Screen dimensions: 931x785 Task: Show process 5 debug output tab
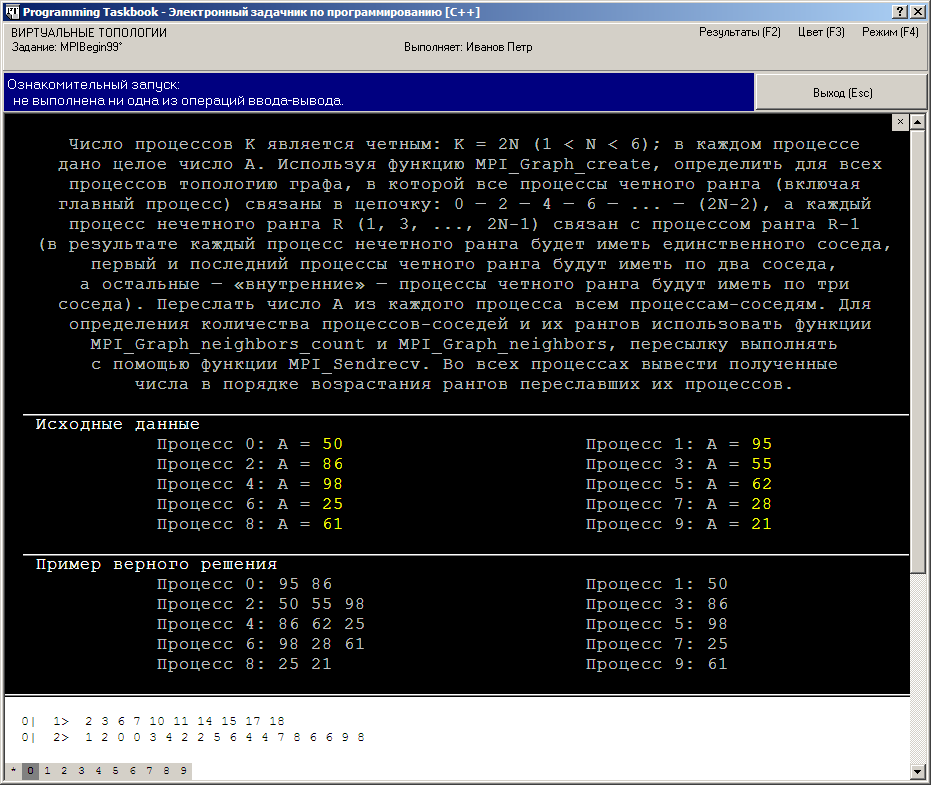116,771
